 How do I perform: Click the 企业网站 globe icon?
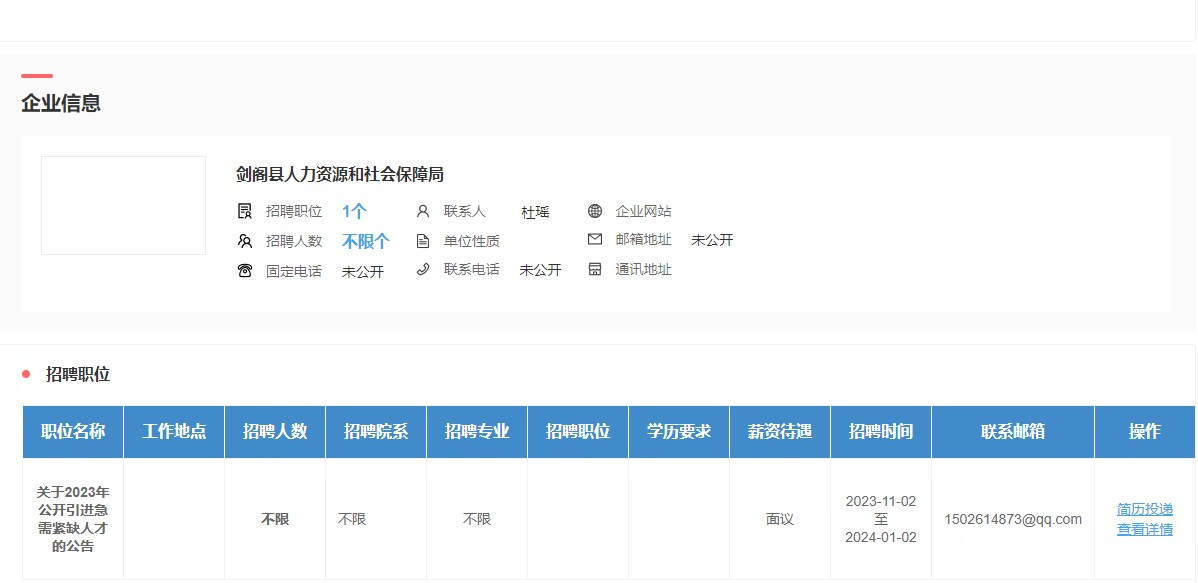[x=595, y=211]
